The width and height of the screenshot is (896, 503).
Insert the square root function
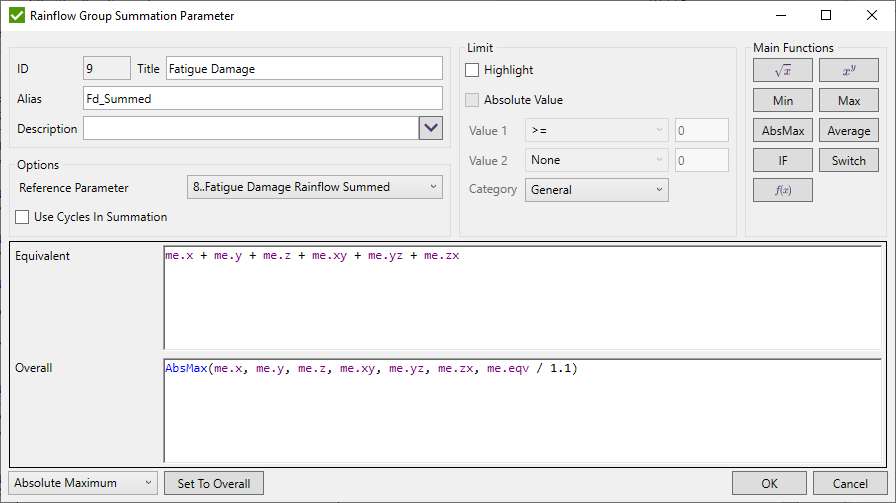[782, 70]
